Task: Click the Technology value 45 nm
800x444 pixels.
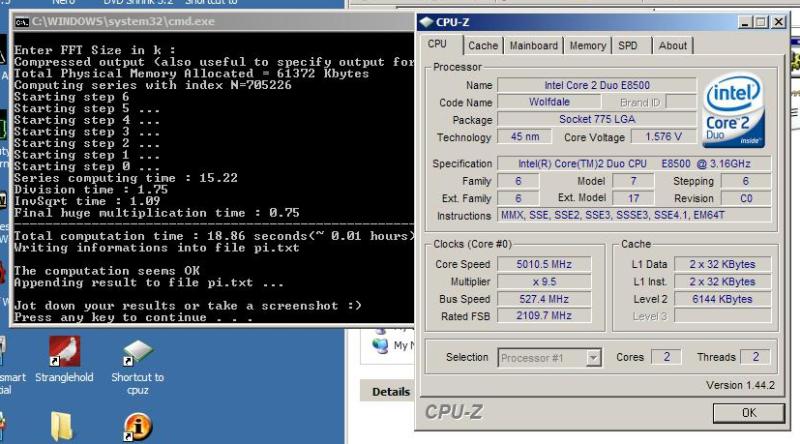Action: [524, 137]
